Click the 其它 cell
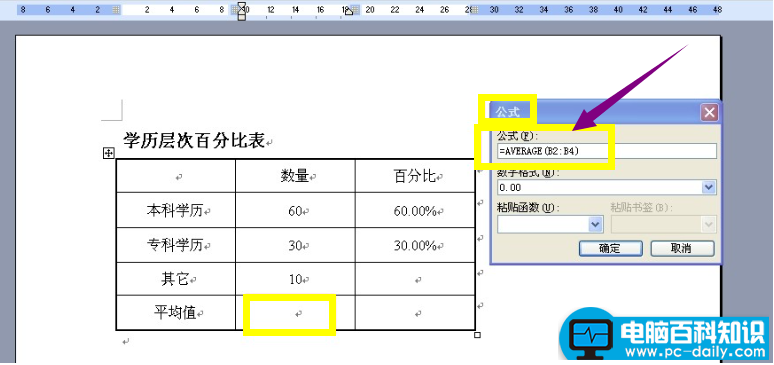The height and width of the screenshot is (365, 774). [x=176, y=279]
